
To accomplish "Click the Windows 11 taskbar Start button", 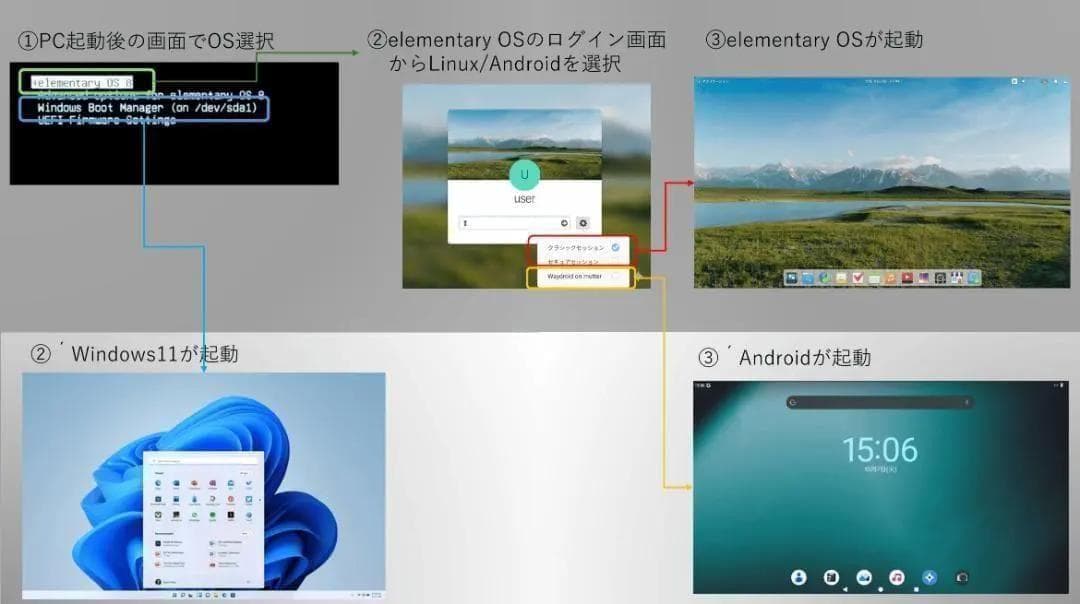I will [174, 595].
